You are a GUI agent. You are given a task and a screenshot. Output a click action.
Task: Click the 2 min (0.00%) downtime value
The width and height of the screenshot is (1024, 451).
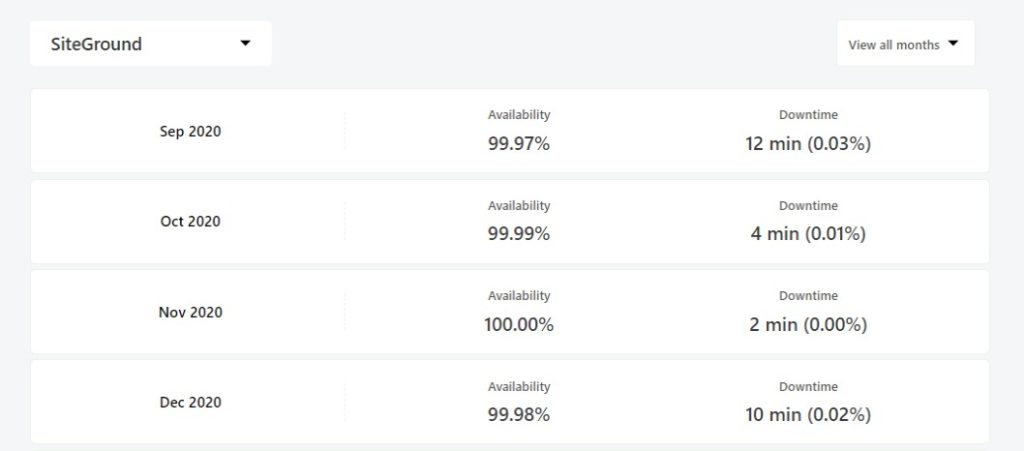tap(808, 324)
